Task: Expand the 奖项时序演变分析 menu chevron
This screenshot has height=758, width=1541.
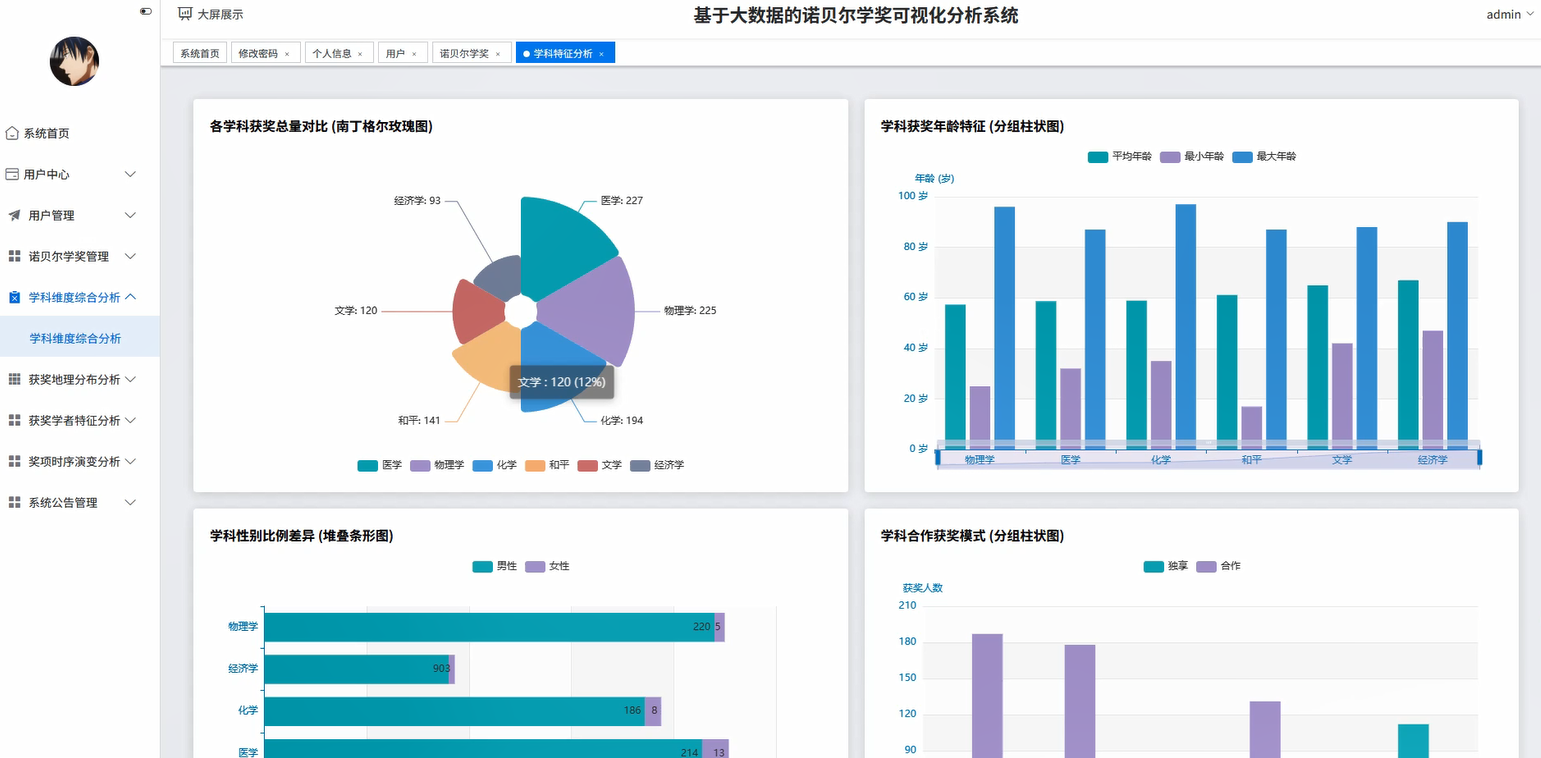Action: pyautogui.click(x=130, y=461)
